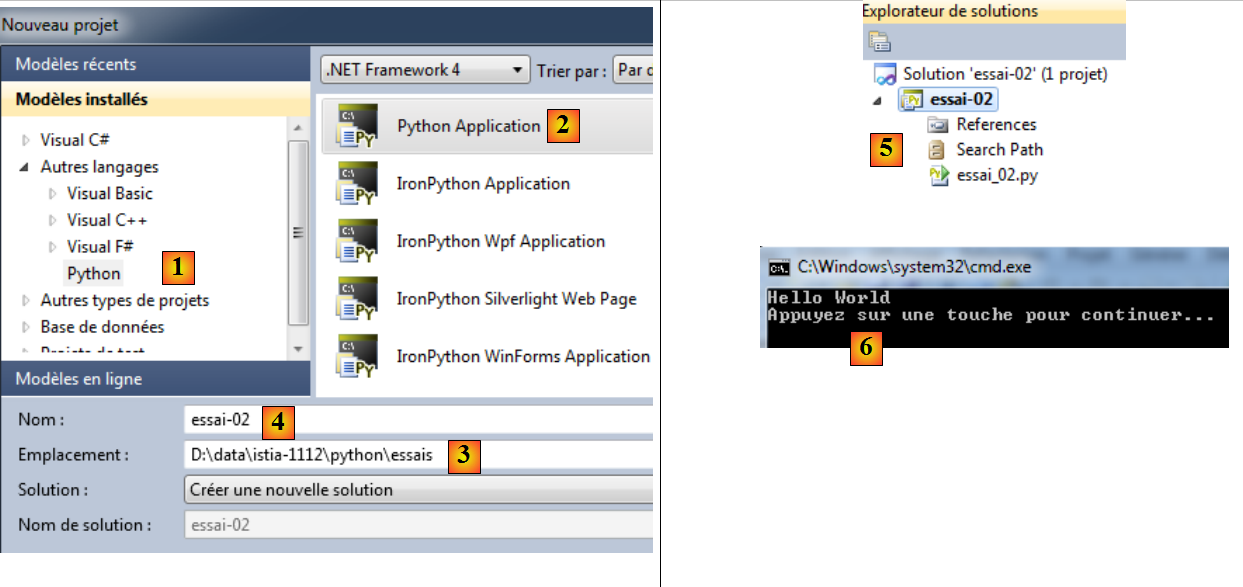Select the Modèles récents section
This screenshot has width=1243, height=587.
pyautogui.click(x=76, y=64)
